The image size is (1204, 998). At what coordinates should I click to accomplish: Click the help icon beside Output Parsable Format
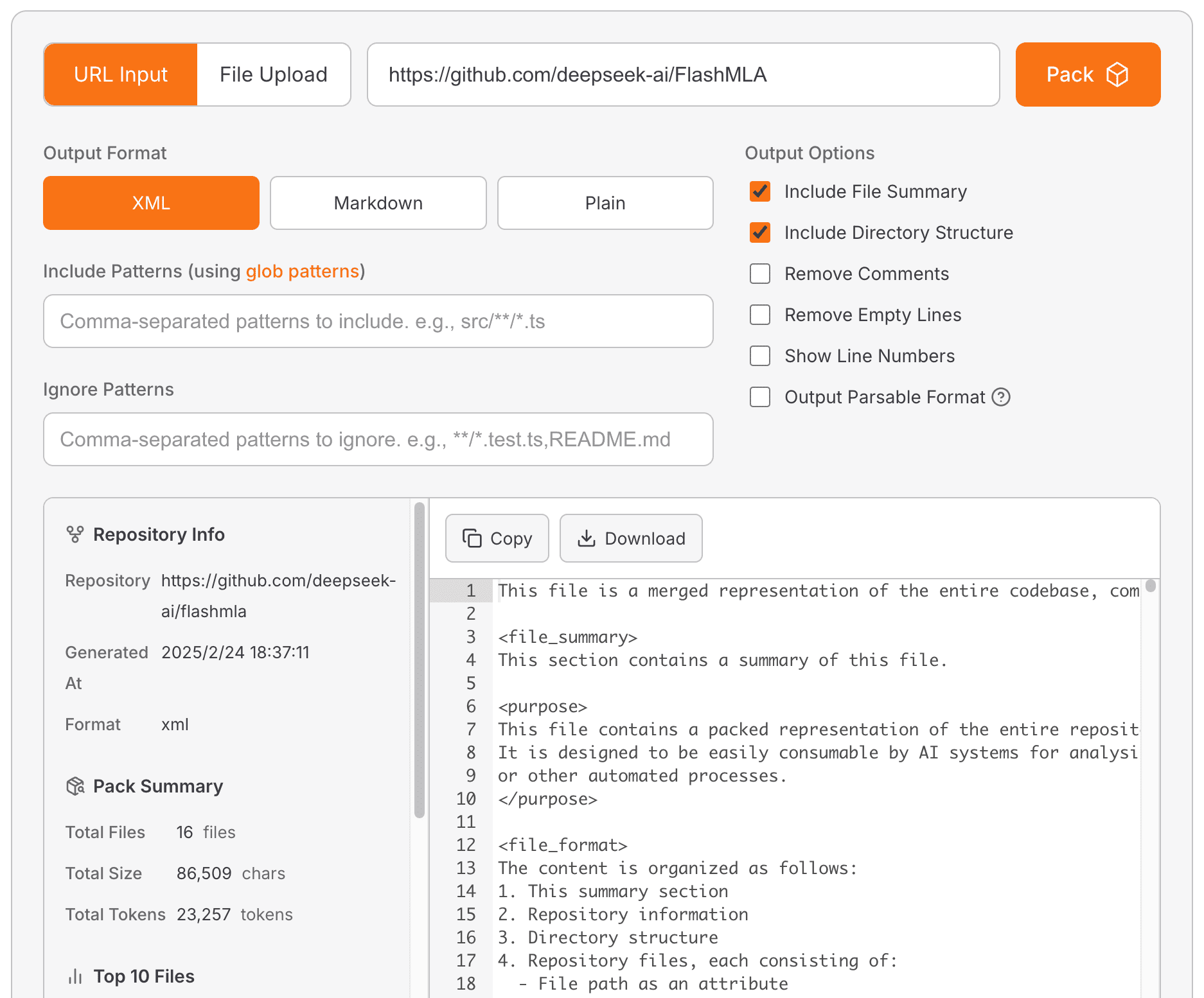click(x=1001, y=397)
